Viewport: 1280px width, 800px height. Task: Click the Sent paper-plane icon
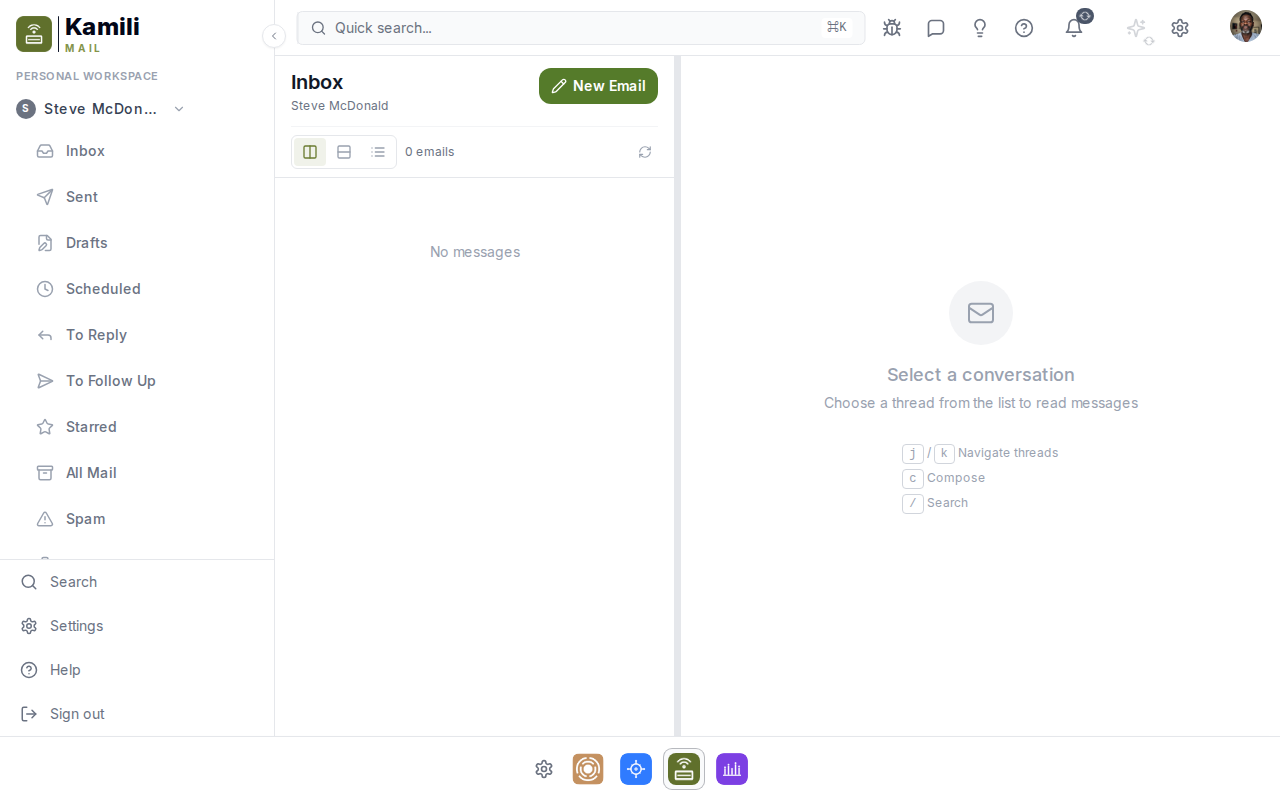[45, 197]
